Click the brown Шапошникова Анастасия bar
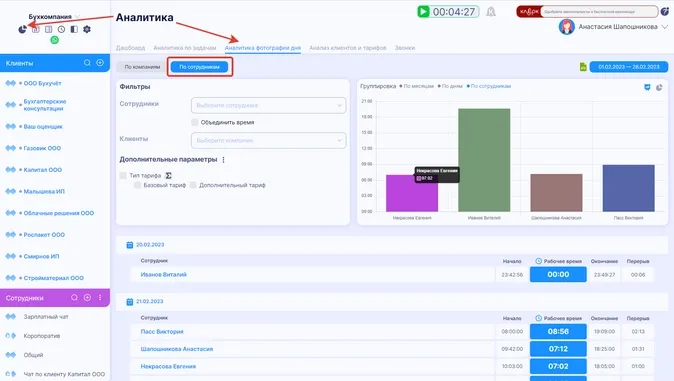 (x=556, y=193)
